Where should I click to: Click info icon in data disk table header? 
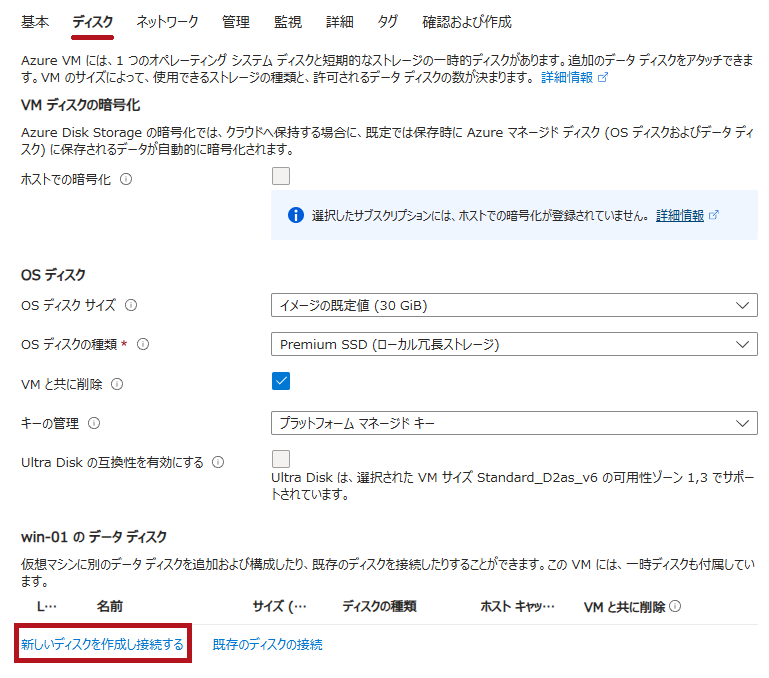pos(676,606)
